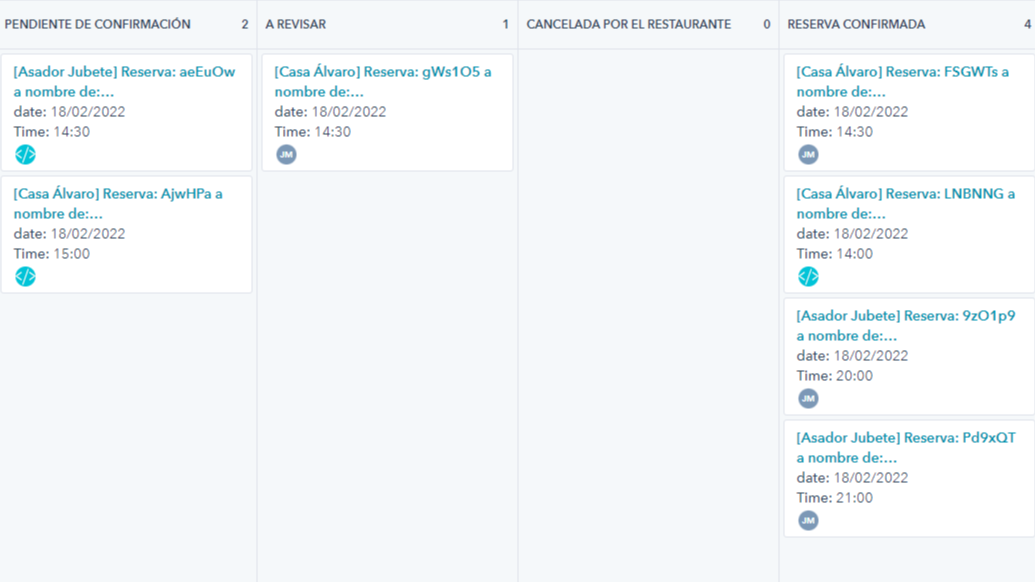Select the Pendiente de Confirmación column header
This screenshot has height=582, width=1035.
98,24
